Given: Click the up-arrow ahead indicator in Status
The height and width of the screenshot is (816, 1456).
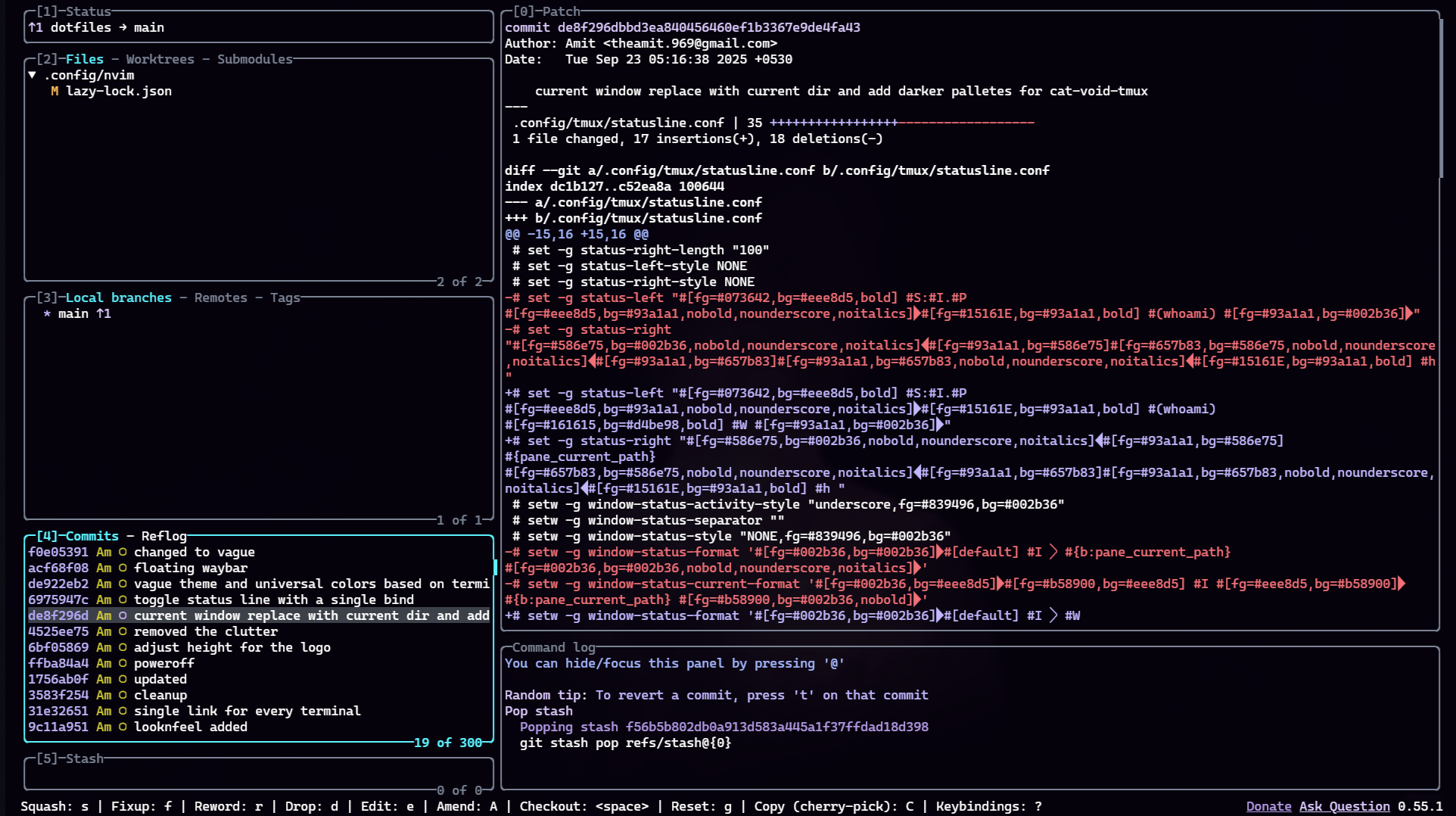Looking at the screenshot, I should click(x=36, y=27).
